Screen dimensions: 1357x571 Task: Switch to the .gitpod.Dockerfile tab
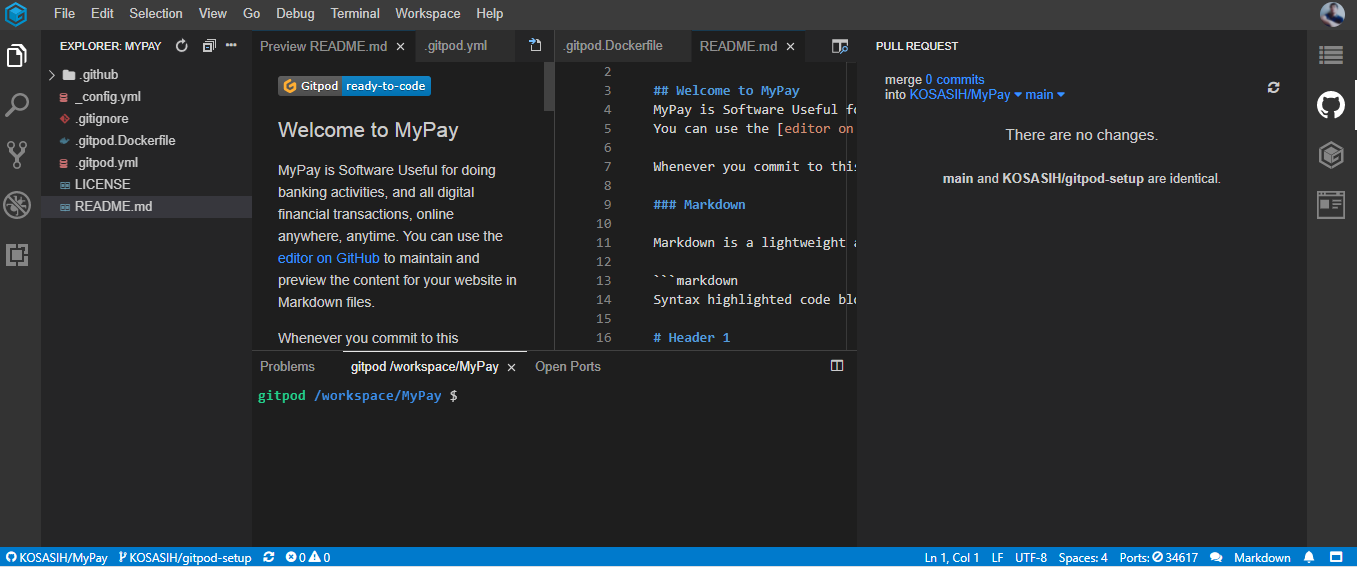(612, 46)
